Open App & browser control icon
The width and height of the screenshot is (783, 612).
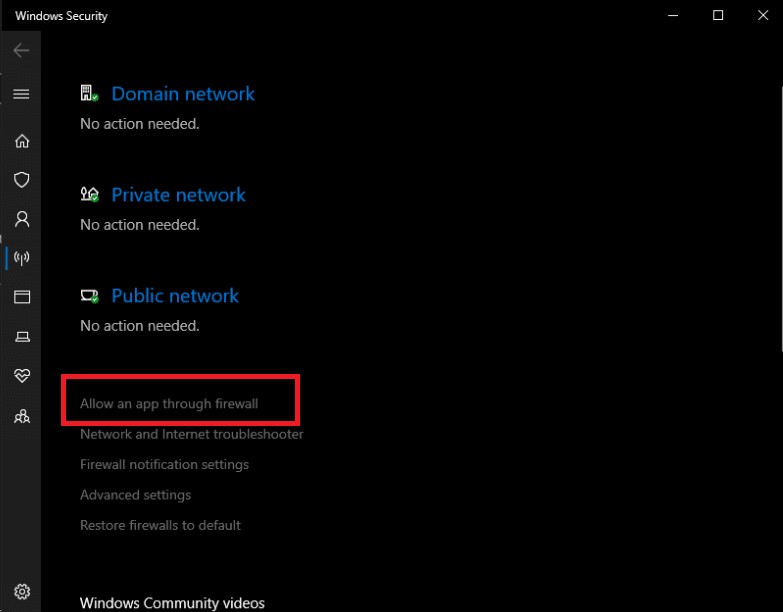coord(21,297)
